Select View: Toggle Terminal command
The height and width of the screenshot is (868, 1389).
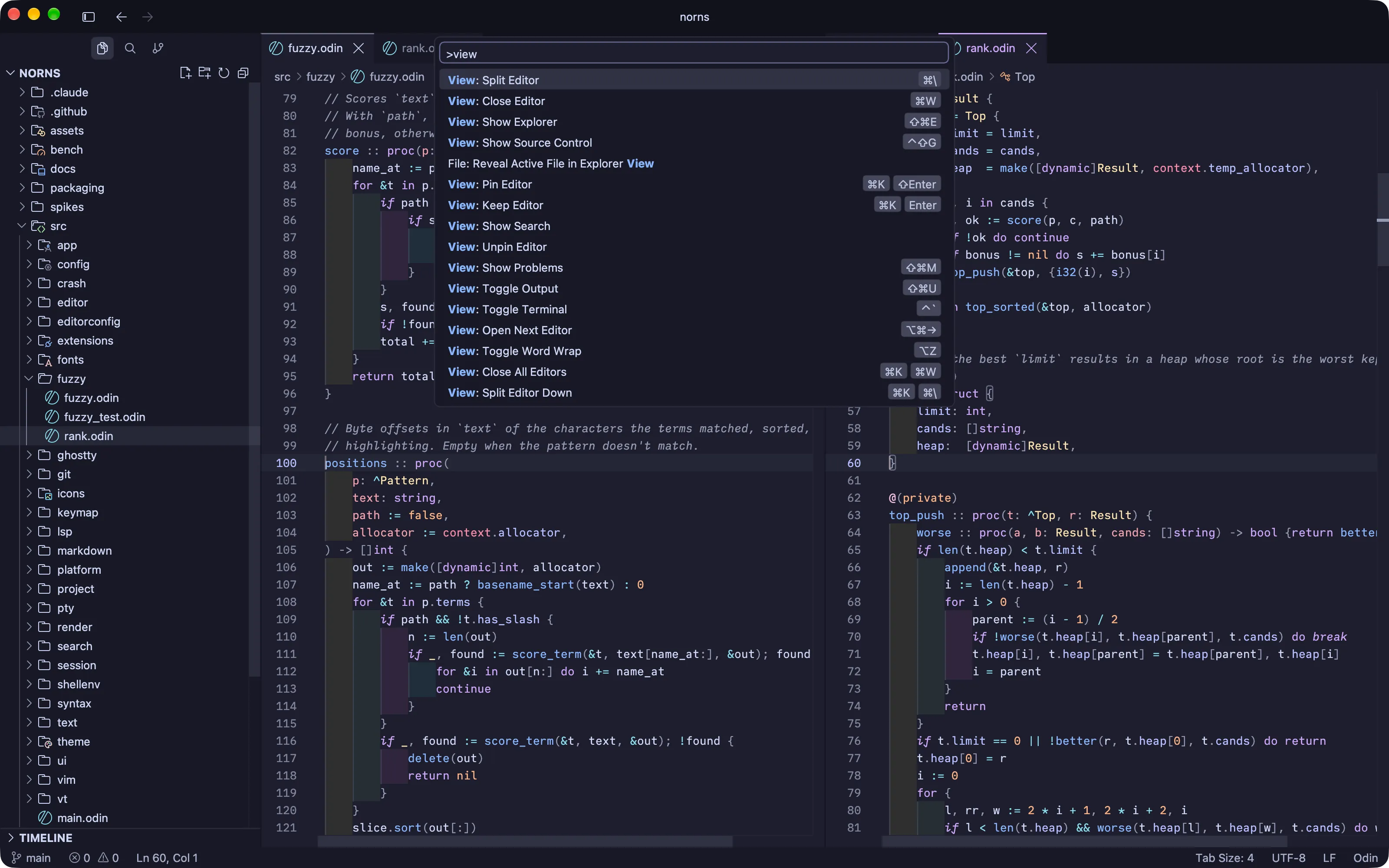693,309
